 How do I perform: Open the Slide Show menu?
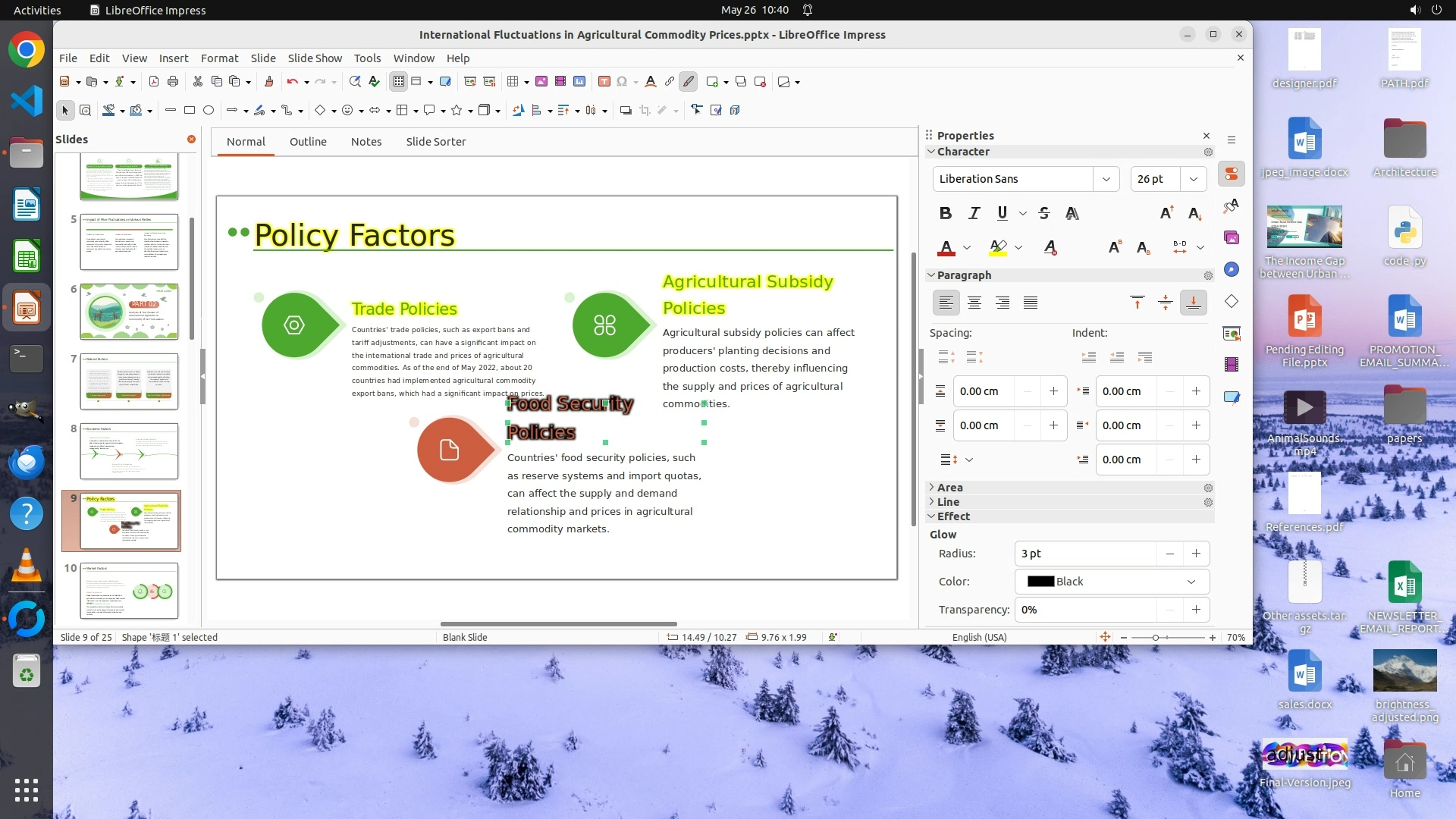pos(315,58)
